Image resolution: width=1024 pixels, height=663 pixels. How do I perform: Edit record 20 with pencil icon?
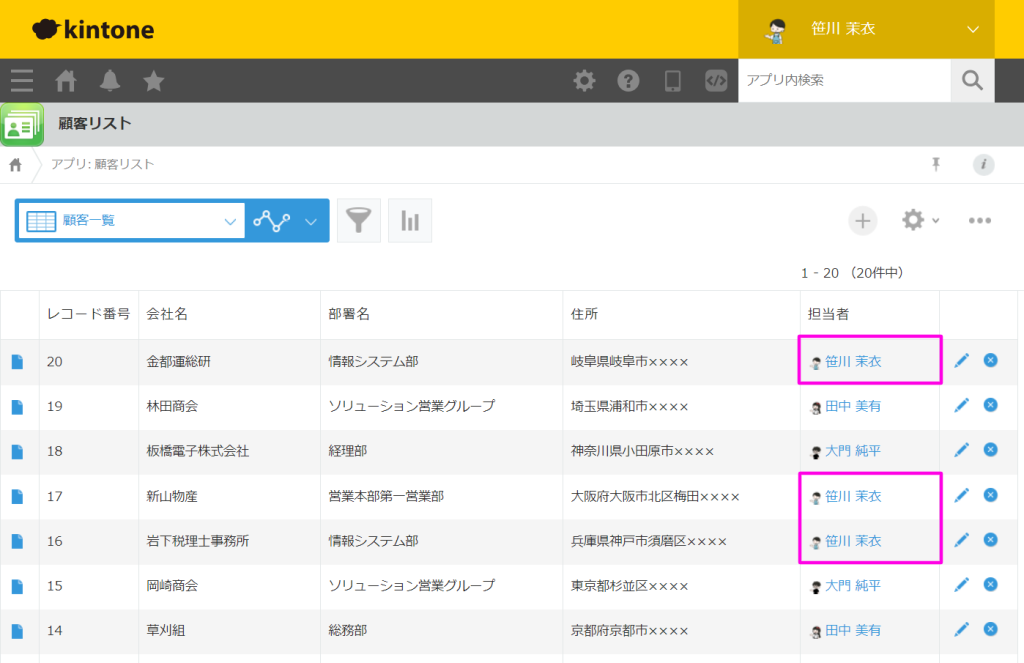pos(961,361)
